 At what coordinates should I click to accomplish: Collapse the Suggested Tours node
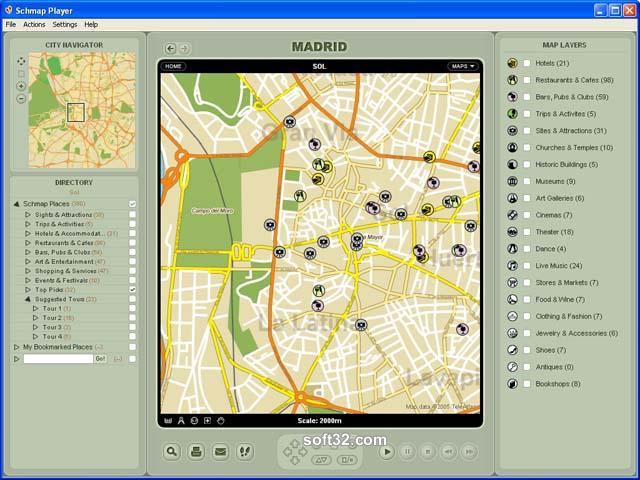tap(28, 299)
